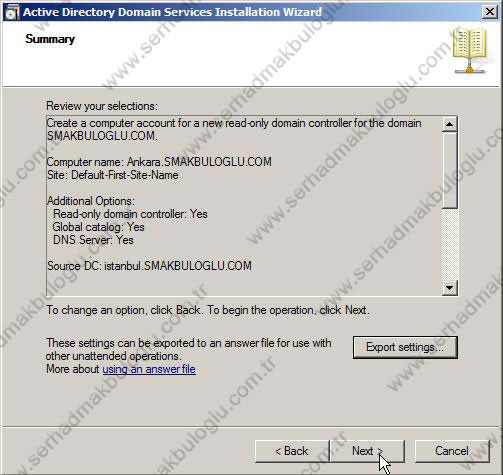This screenshot has width=503, height=475.
Task: Click the Site: Default-First-Site-Name line
Action: tap(112, 175)
